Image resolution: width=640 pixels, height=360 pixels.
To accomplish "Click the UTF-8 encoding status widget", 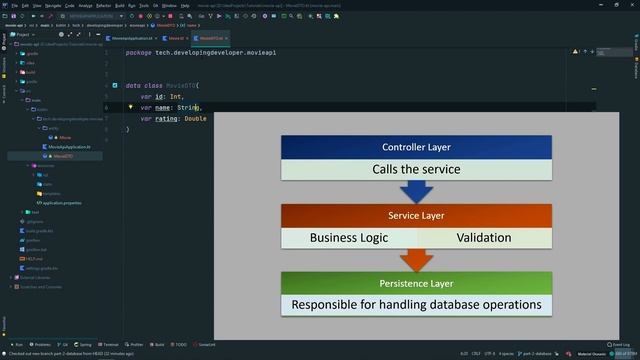I will point(489,354).
